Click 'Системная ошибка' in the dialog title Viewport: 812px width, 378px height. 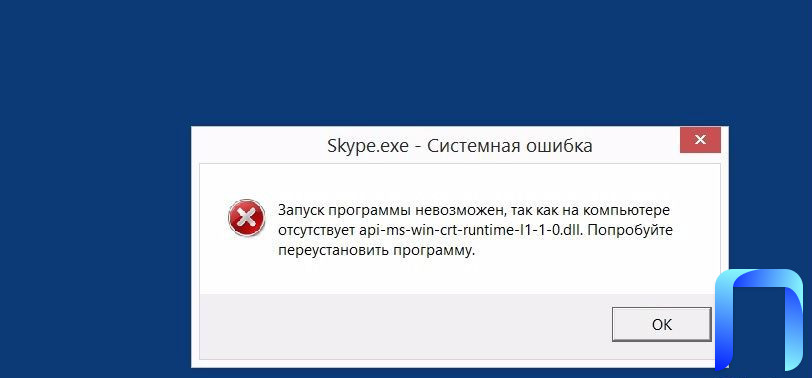click(510, 146)
